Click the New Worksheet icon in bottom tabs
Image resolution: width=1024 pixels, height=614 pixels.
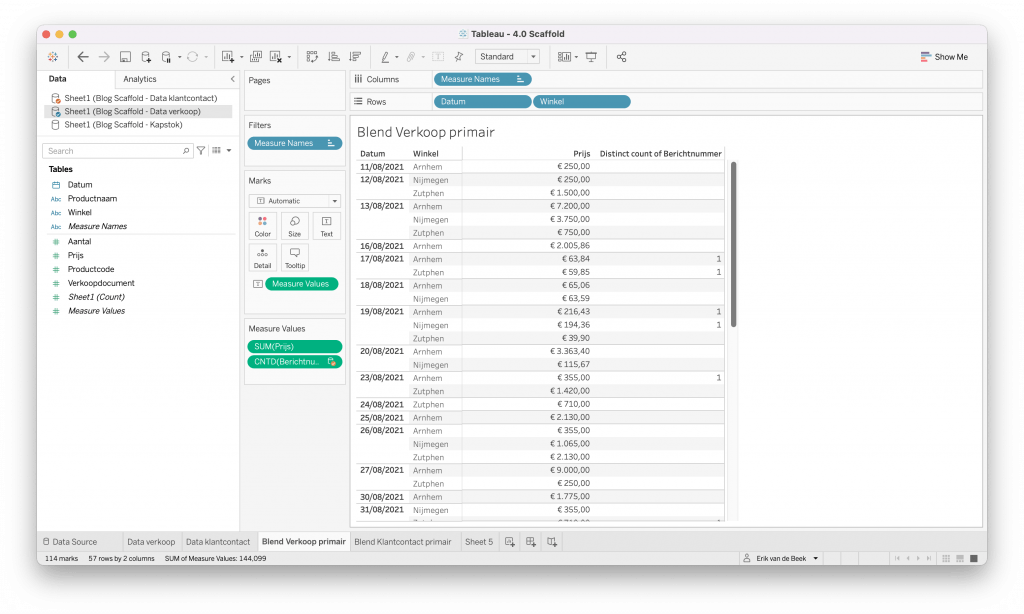(x=510, y=542)
